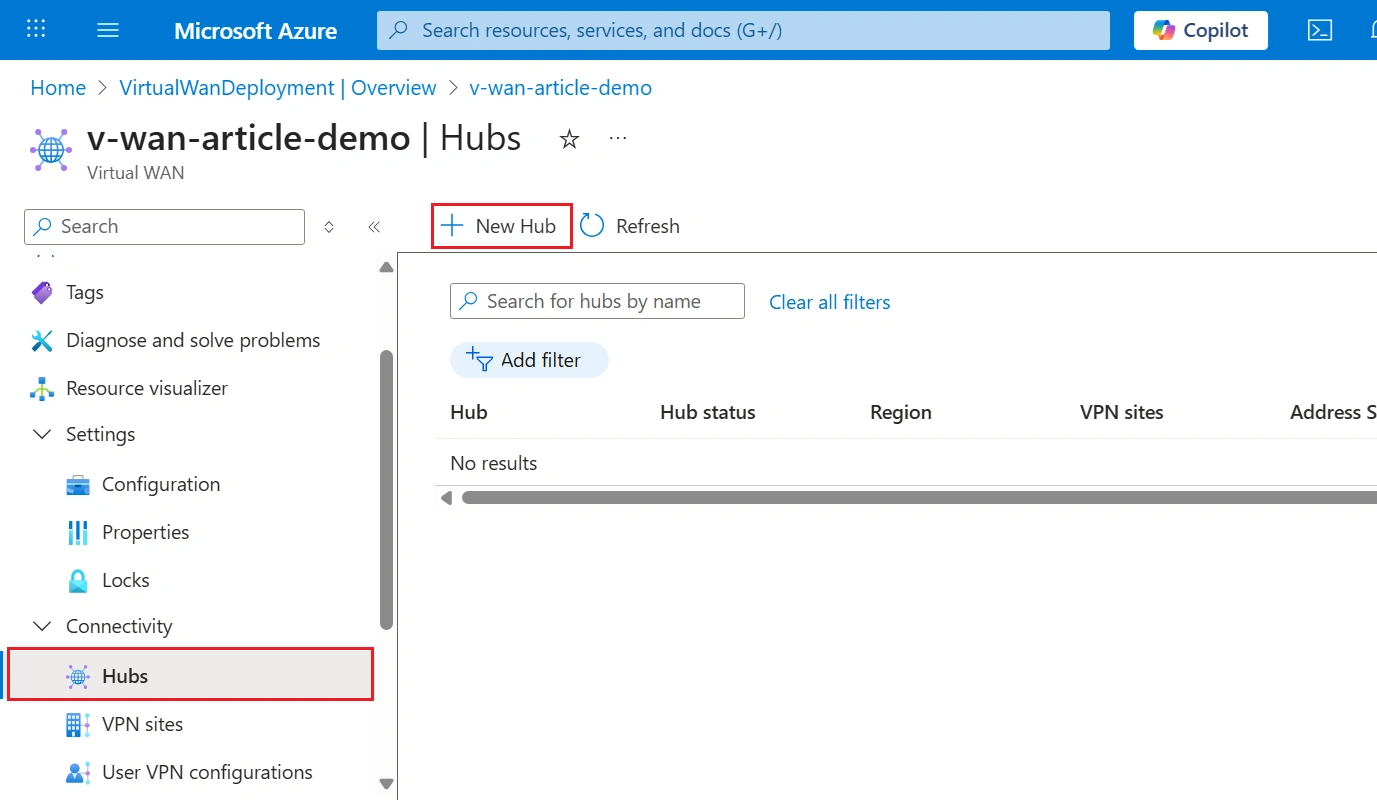
Task: Select Hubs under Connectivity
Action: click(x=191, y=674)
